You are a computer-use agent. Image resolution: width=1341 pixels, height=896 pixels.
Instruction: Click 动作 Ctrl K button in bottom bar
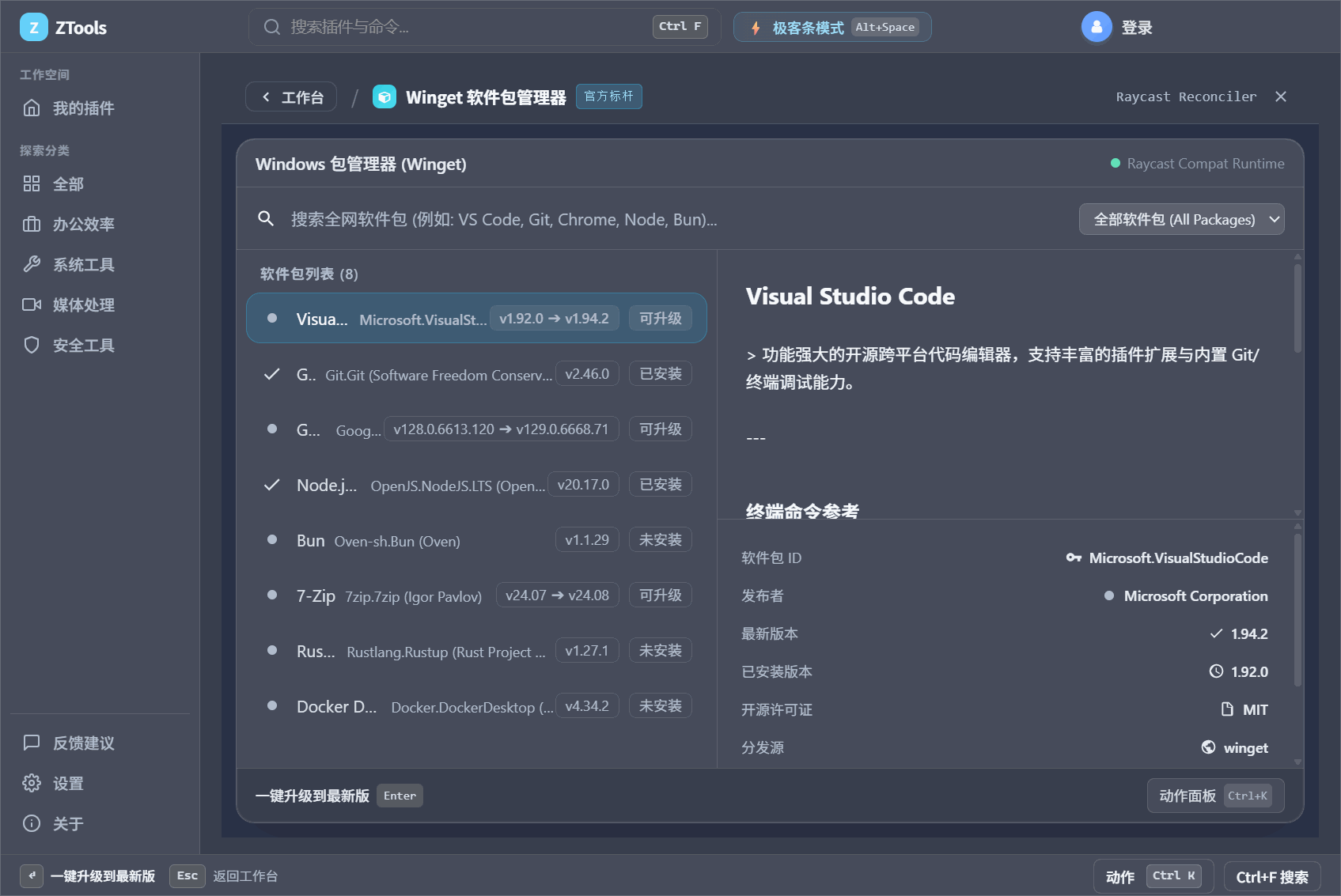(1153, 876)
